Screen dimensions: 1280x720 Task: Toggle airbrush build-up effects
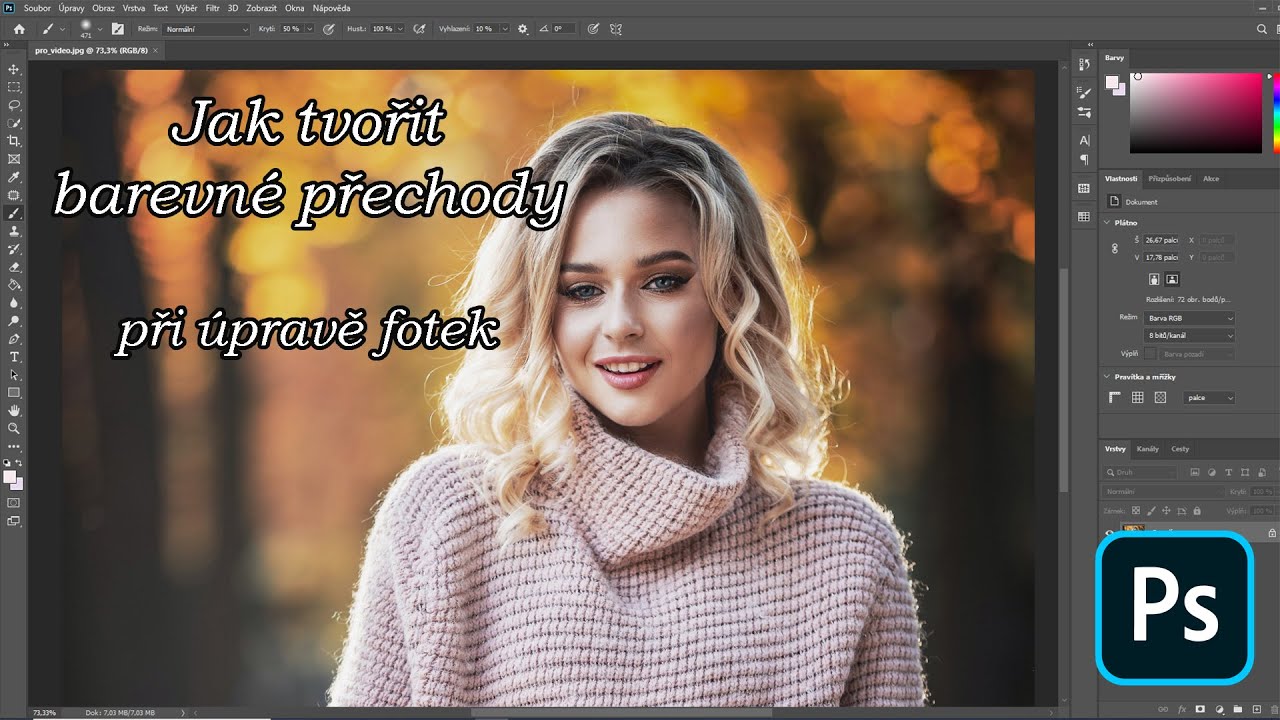[x=420, y=29]
